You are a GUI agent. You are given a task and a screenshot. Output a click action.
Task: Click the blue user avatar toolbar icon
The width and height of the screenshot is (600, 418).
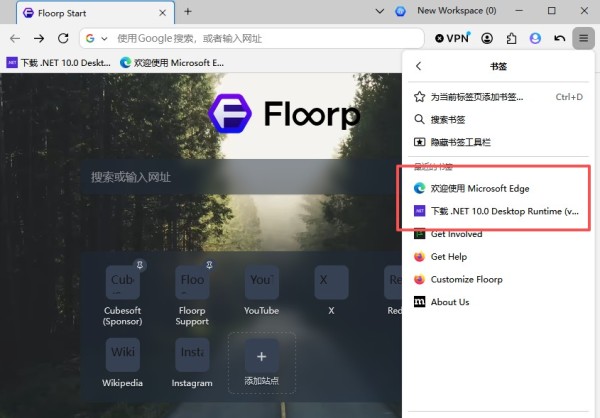[x=535, y=38]
